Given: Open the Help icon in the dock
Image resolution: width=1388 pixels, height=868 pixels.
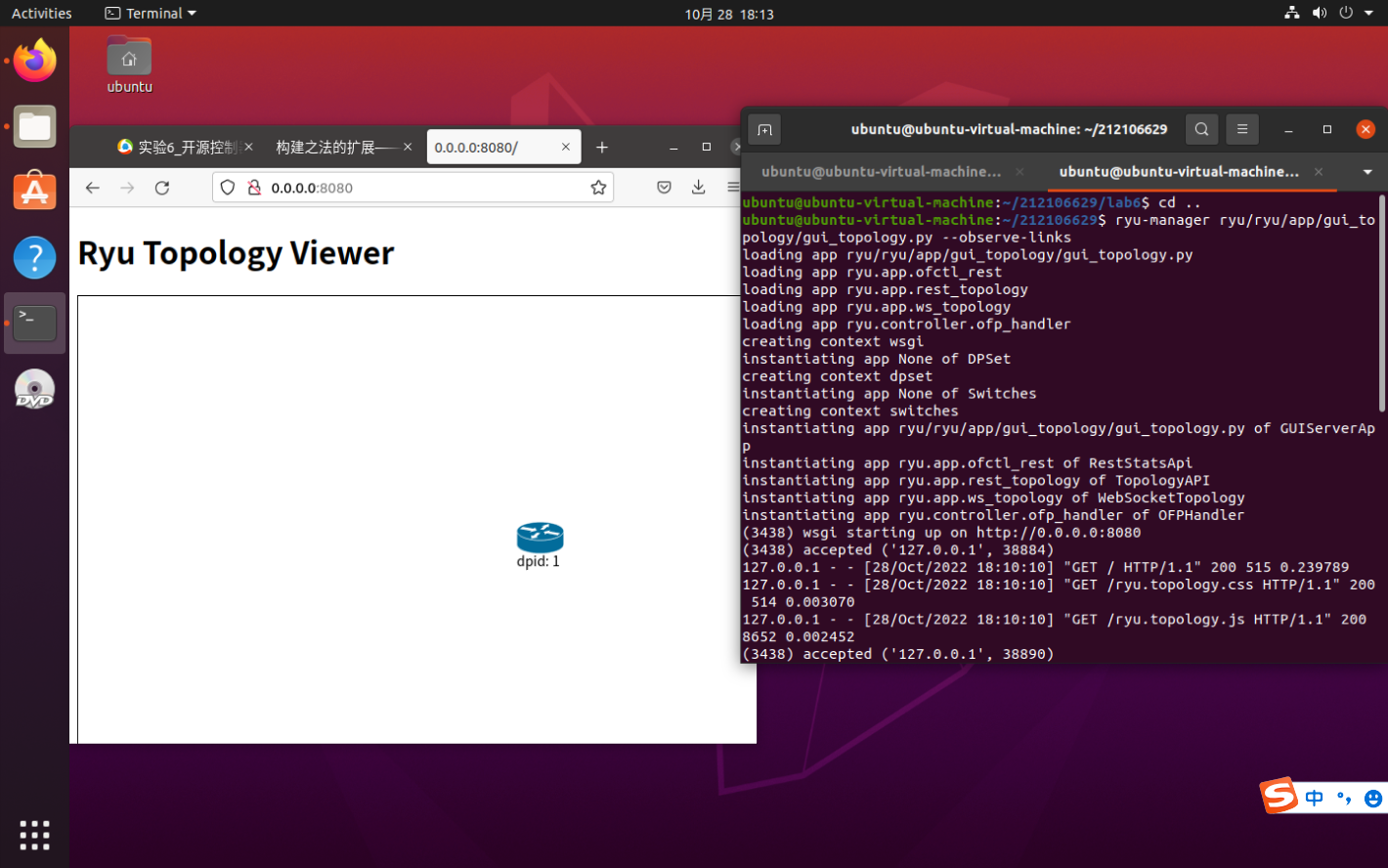Looking at the screenshot, I should (35, 258).
